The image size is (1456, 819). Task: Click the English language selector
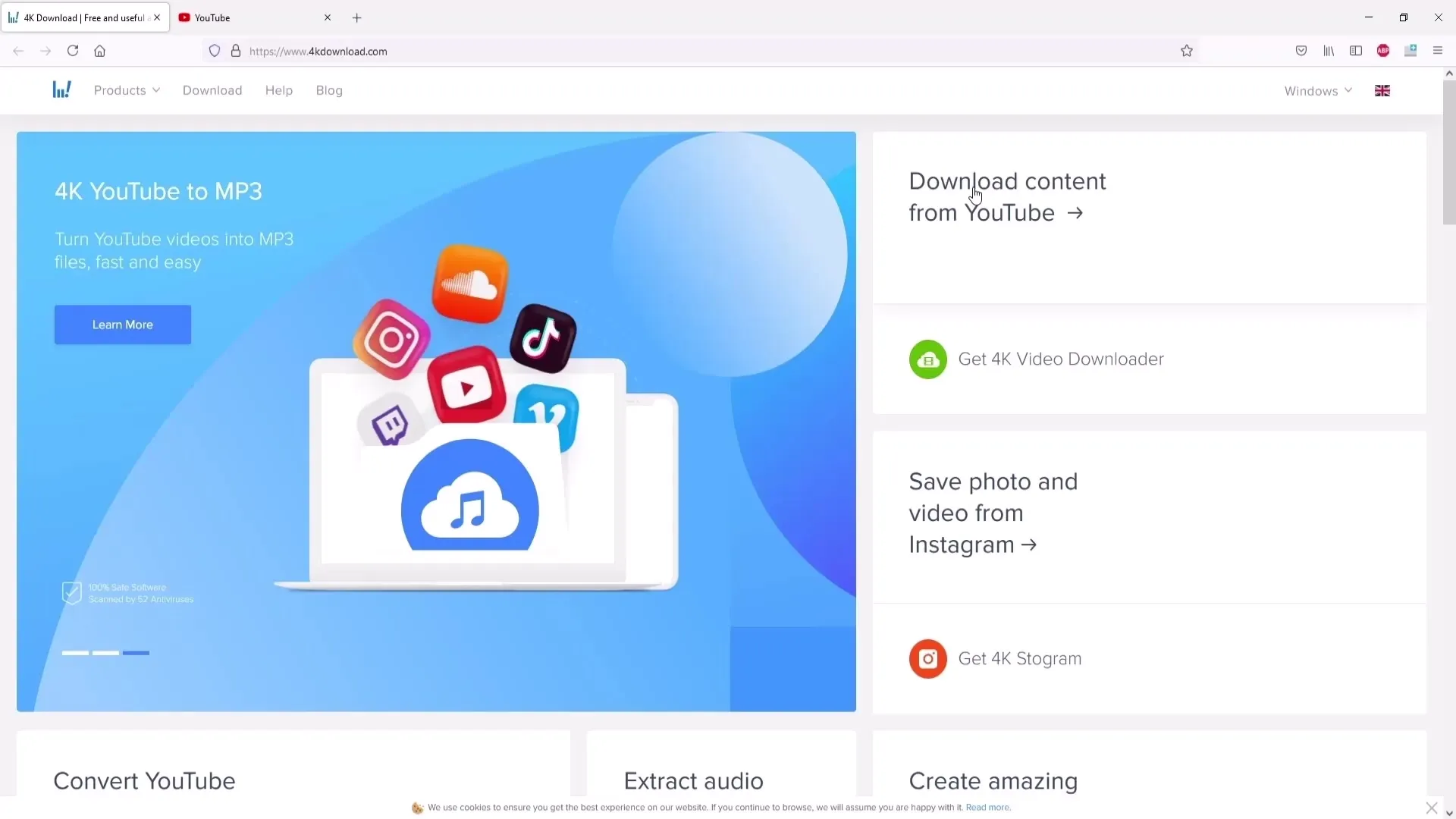click(x=1383, y=90)
